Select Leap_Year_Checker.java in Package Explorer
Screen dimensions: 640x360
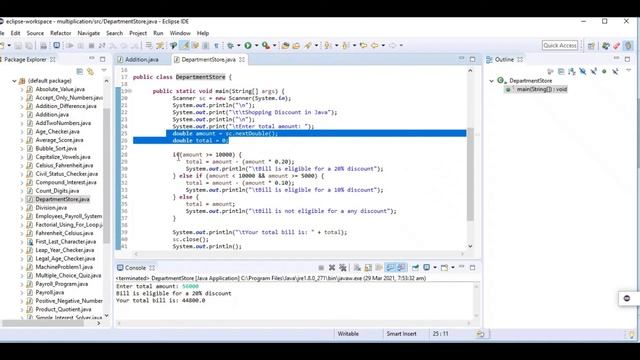point(64,250)
